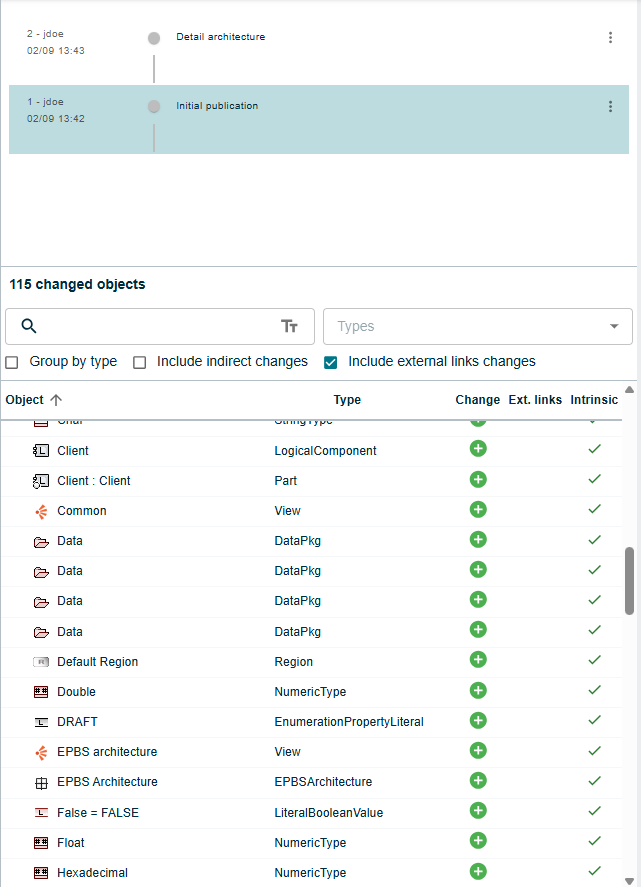
Task: Click the Hexadecimal row text
Action: (x=92, y=873)
